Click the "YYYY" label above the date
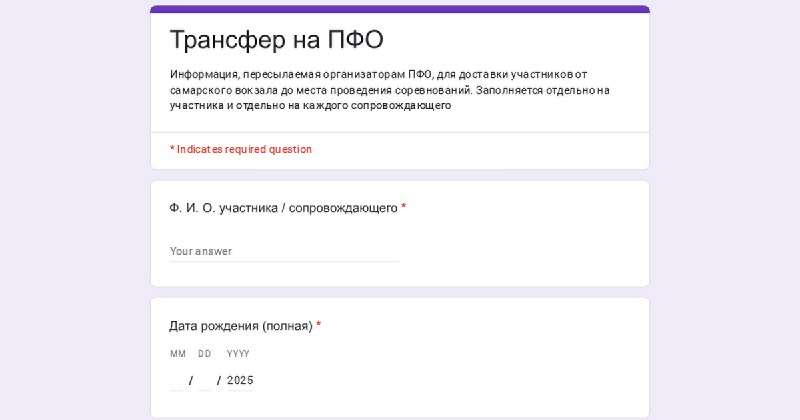 pos(238,354)
